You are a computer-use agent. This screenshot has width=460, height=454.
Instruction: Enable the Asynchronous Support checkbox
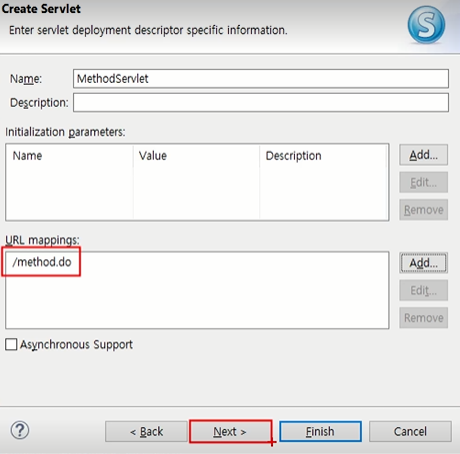click(11, 344)
